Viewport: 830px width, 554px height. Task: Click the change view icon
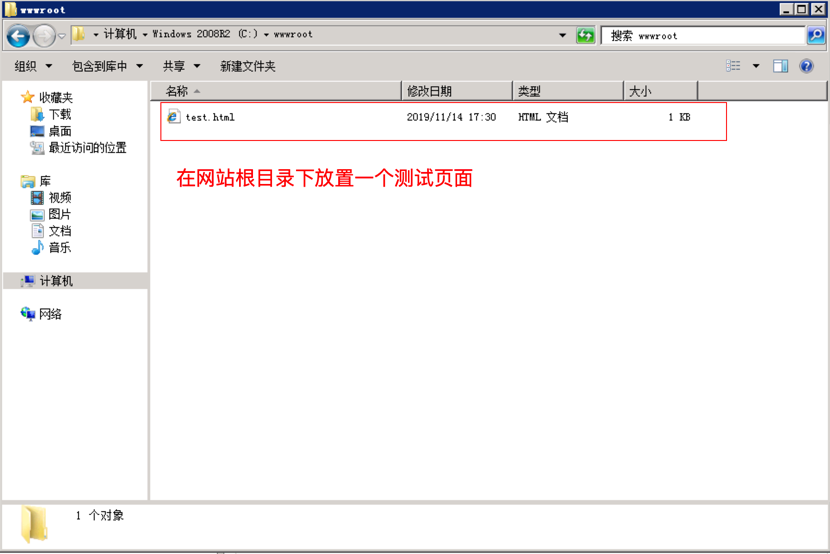pos(733,66)
